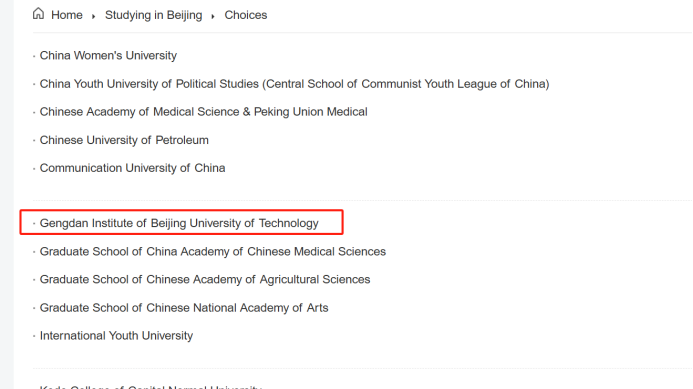Click arrow separator before Choices
The width and height of the screenshot is (693, 389).
tap(213, 16)
